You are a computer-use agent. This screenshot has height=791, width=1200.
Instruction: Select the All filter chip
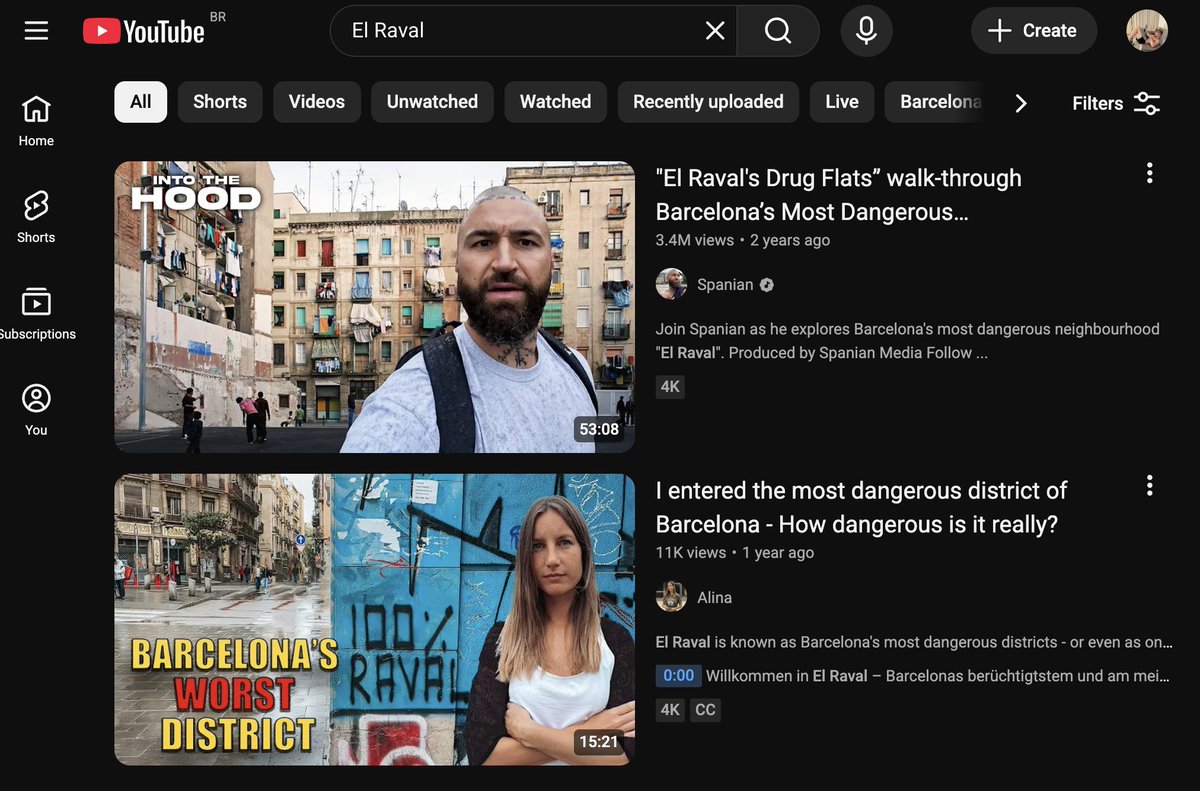tap(141, 102)
